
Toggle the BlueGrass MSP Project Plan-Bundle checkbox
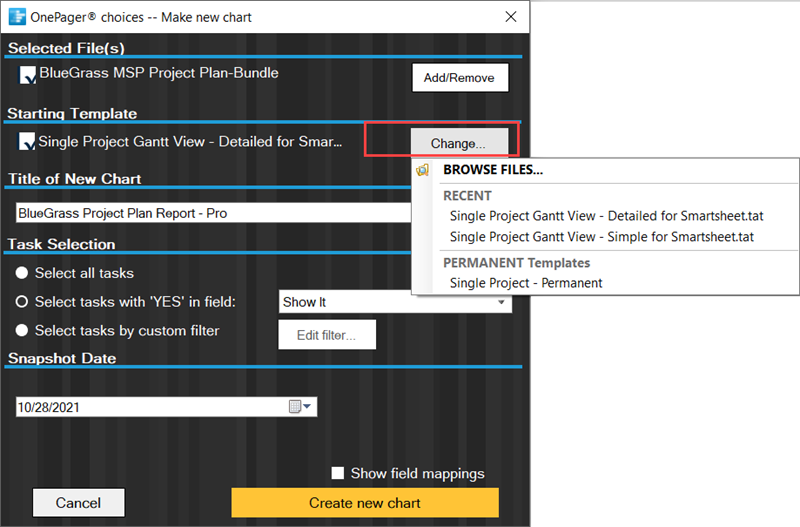click(27, 75)
